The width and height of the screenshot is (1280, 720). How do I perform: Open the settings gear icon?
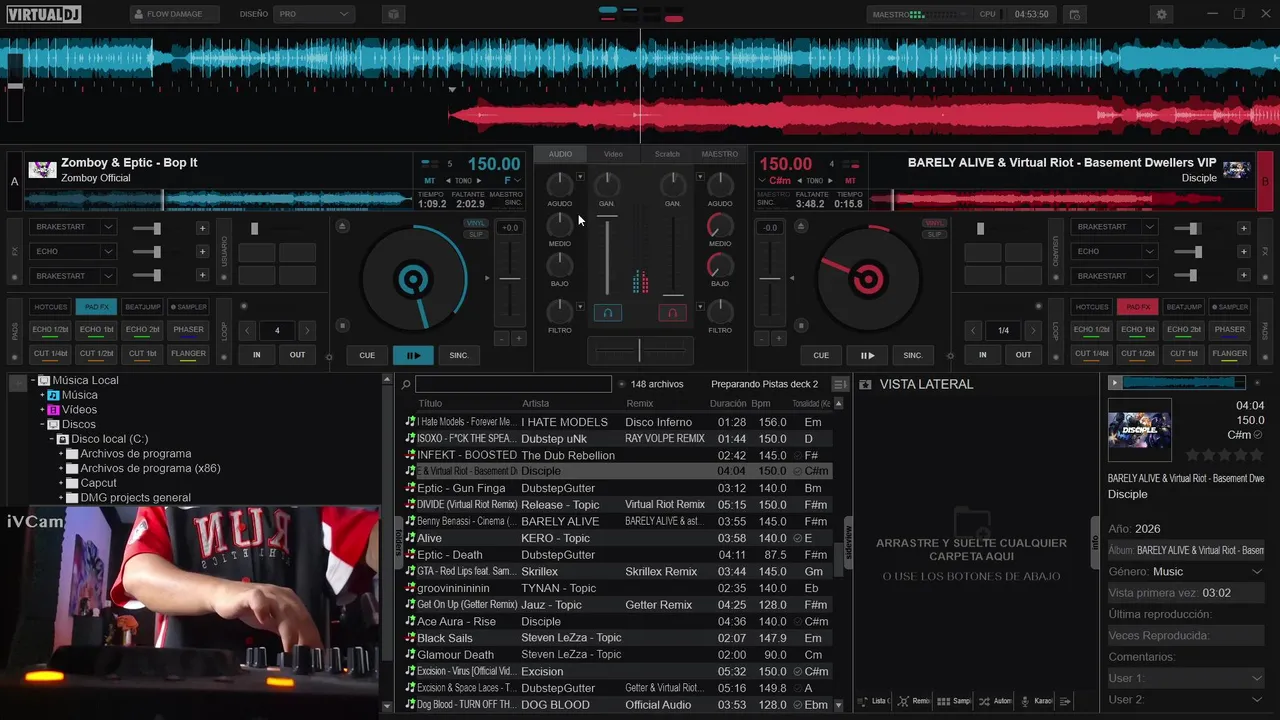click(x=1161, y=14)
